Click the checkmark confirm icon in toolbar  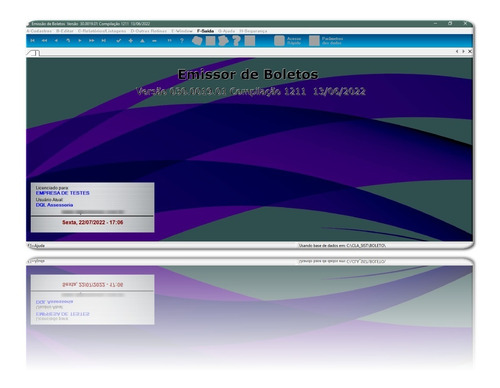coord(119,41)
